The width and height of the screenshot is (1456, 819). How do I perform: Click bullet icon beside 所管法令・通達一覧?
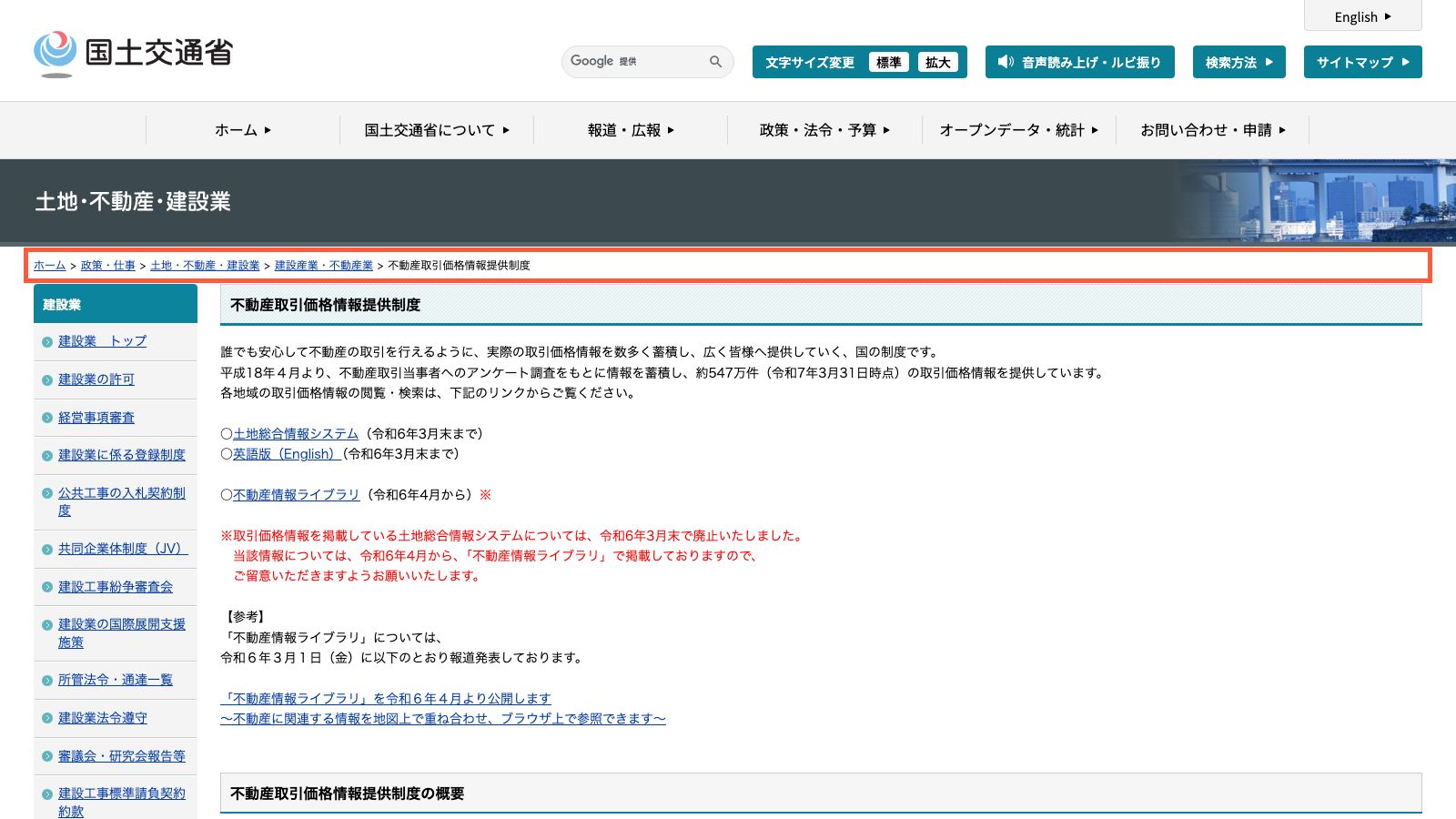tap(47, 681)
